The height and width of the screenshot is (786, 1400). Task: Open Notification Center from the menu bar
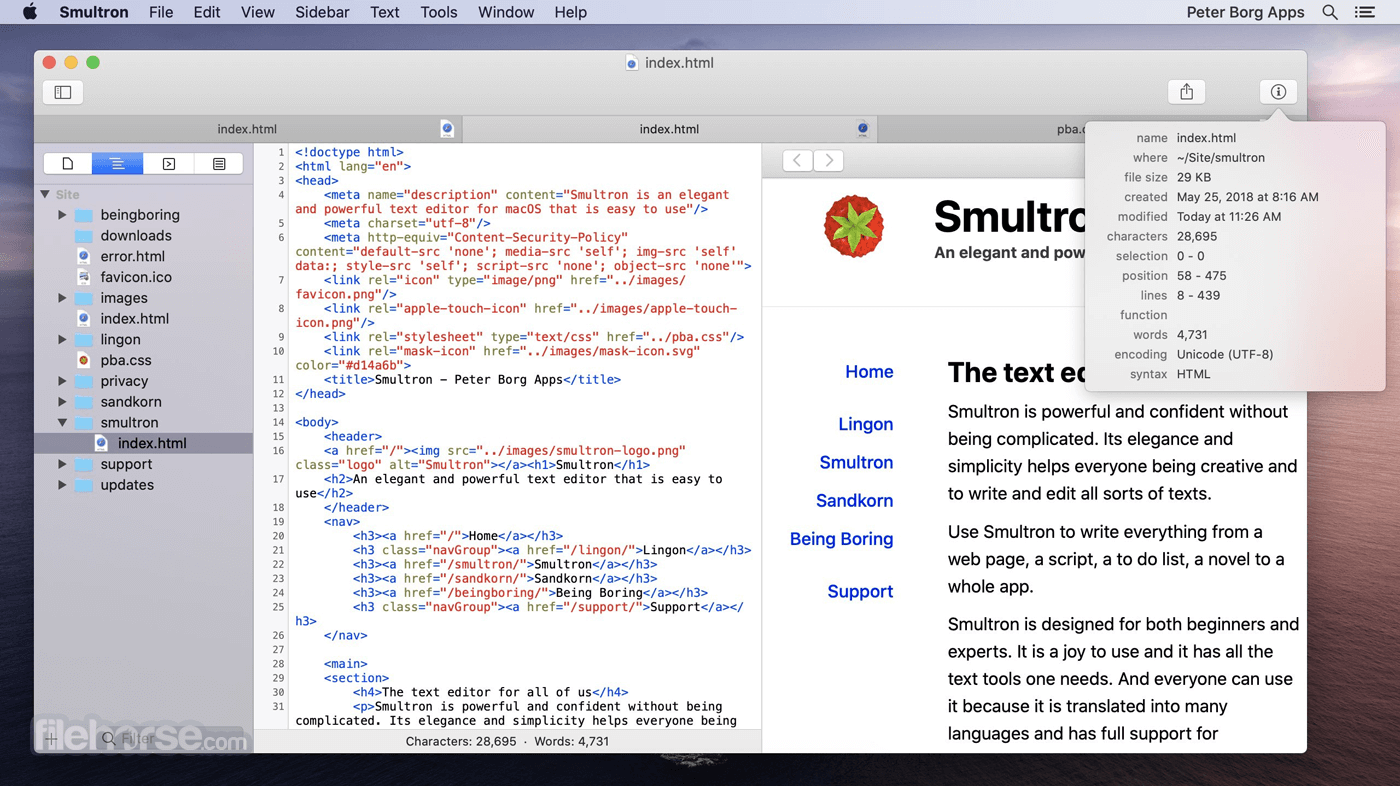point(1364,12)
